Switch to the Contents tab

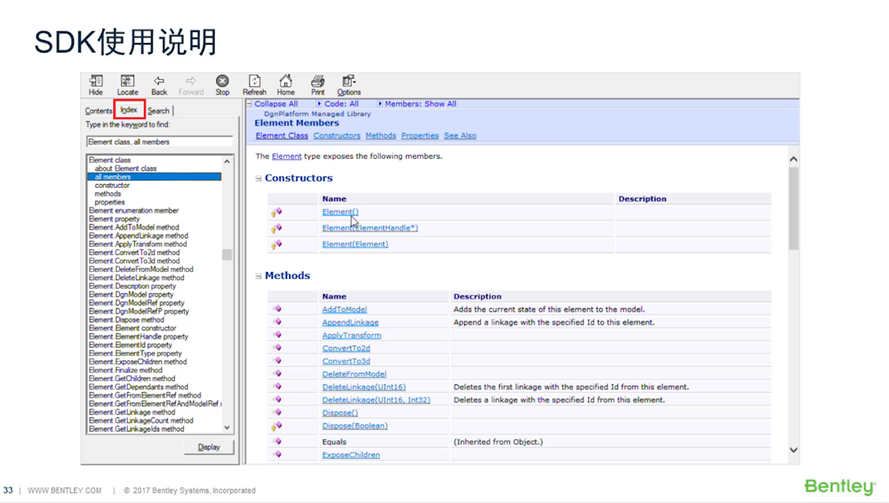tap(99, 111)
